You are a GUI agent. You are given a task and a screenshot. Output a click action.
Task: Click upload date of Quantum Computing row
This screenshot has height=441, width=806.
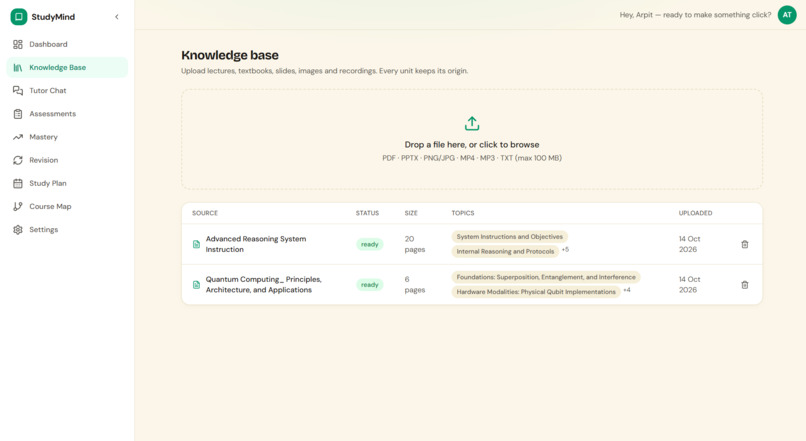689,285
